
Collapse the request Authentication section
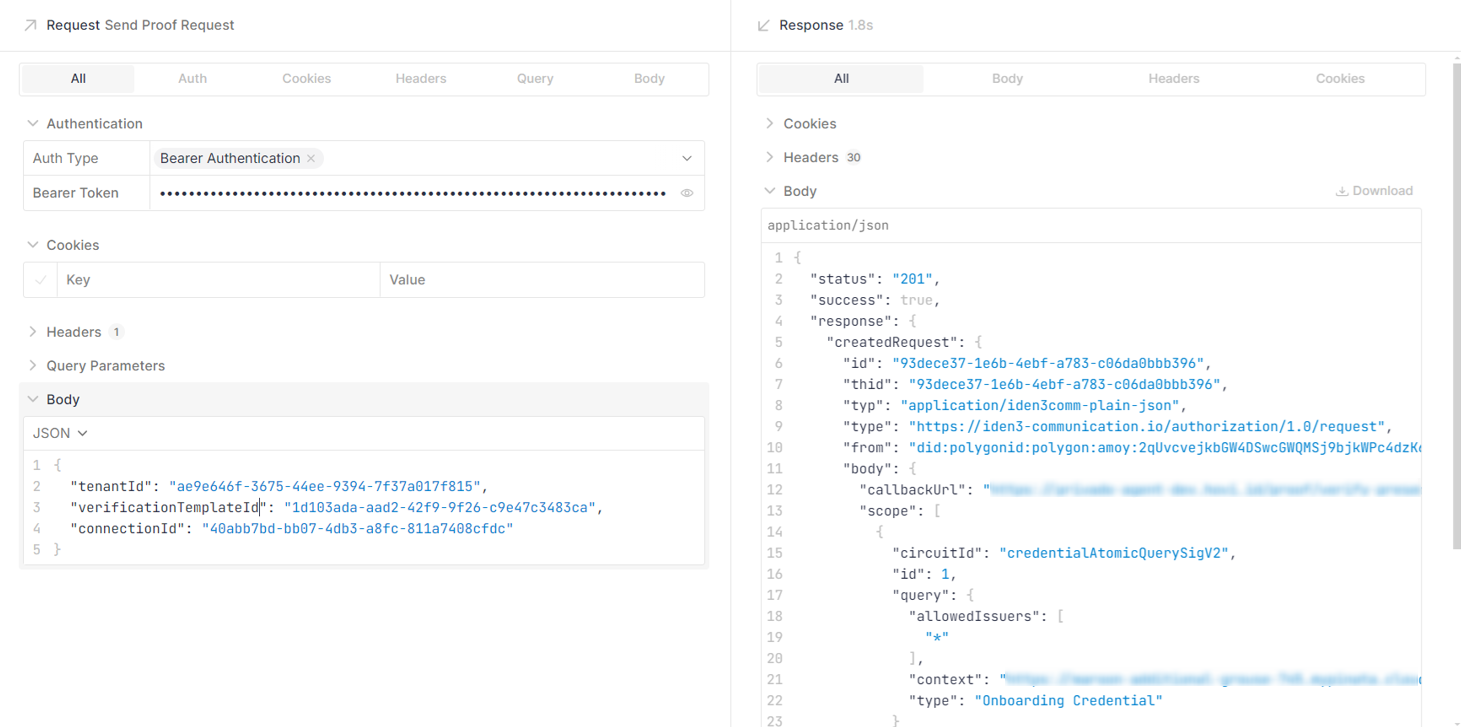(x=33, y=124)
